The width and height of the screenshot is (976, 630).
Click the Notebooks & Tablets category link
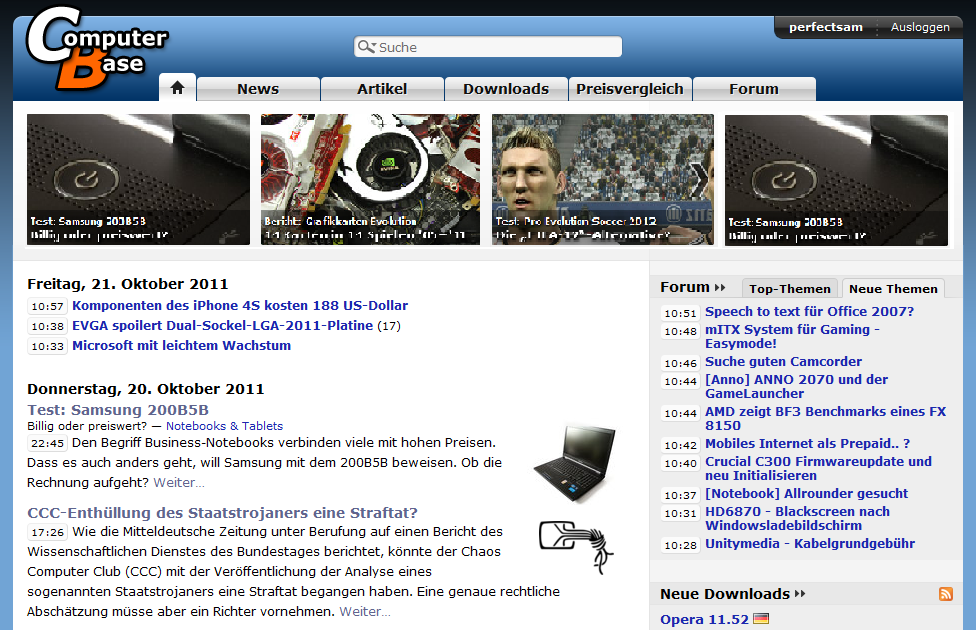(x=224, y=426)
